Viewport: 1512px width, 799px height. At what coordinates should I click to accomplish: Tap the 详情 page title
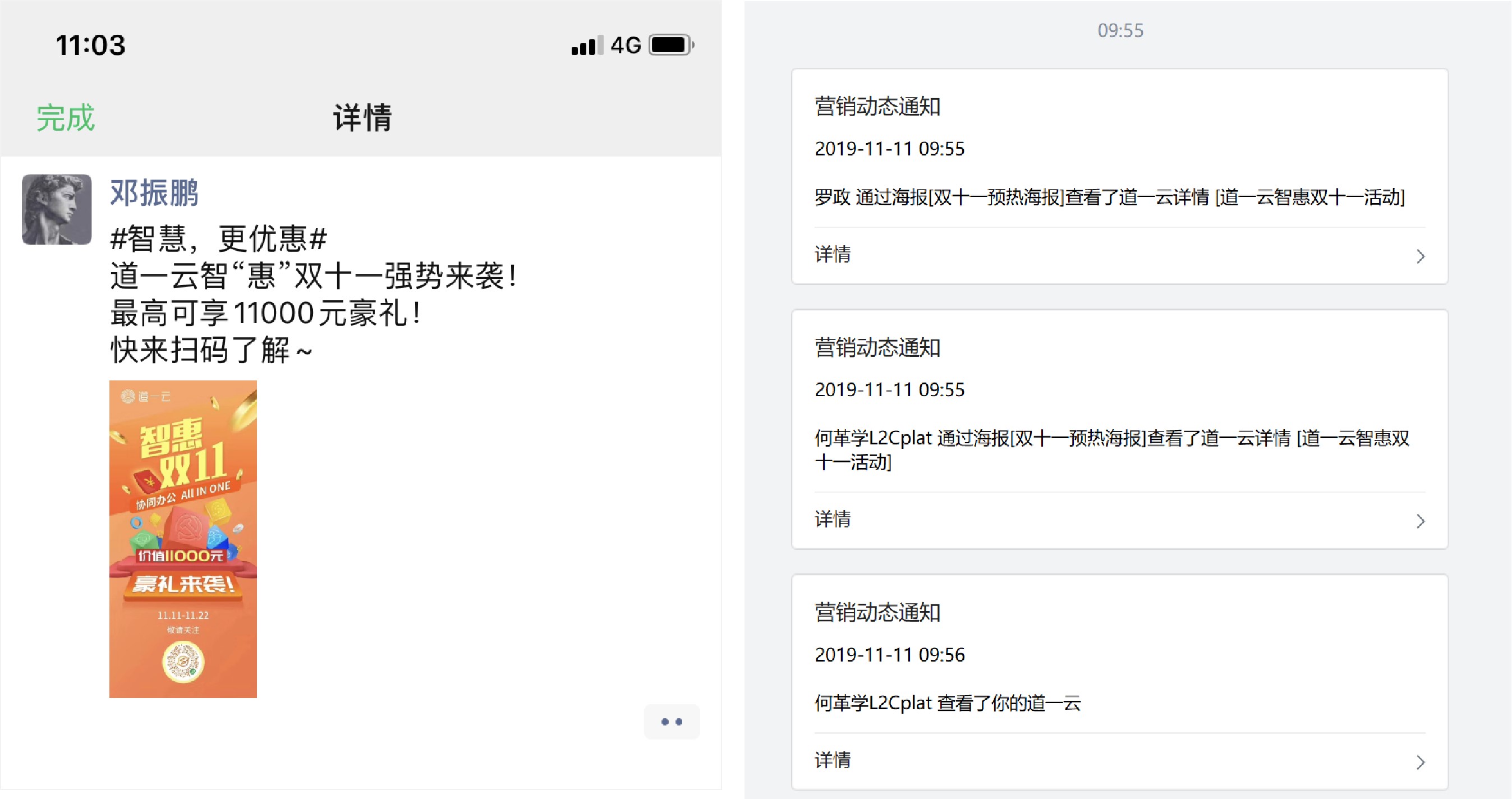(362, 117)
